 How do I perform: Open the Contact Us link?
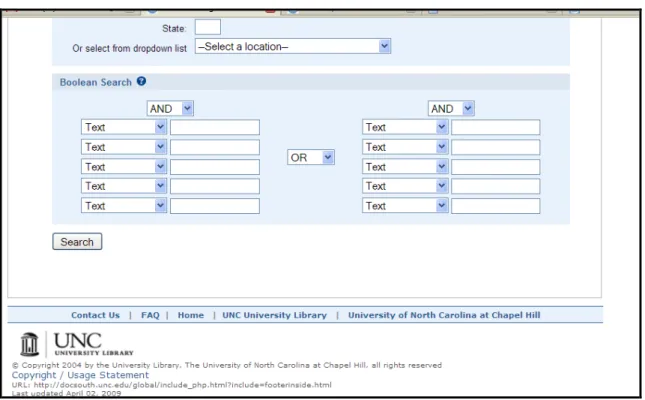(95, 315)
